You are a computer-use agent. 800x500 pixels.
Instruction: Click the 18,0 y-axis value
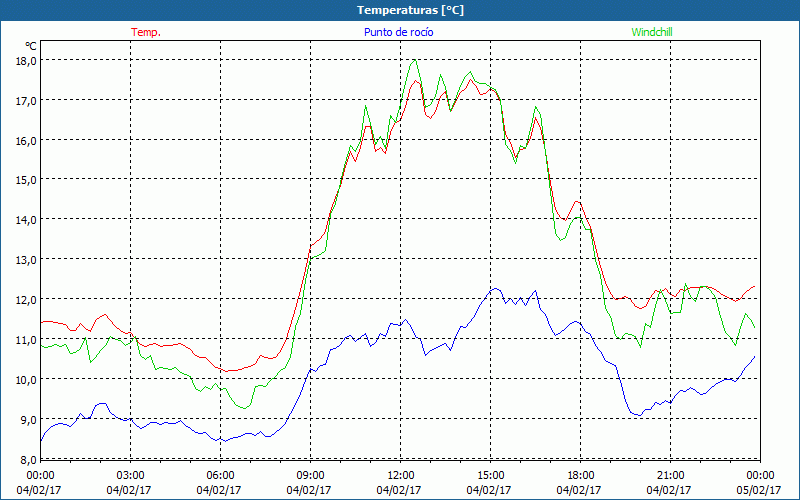[27, 61]
